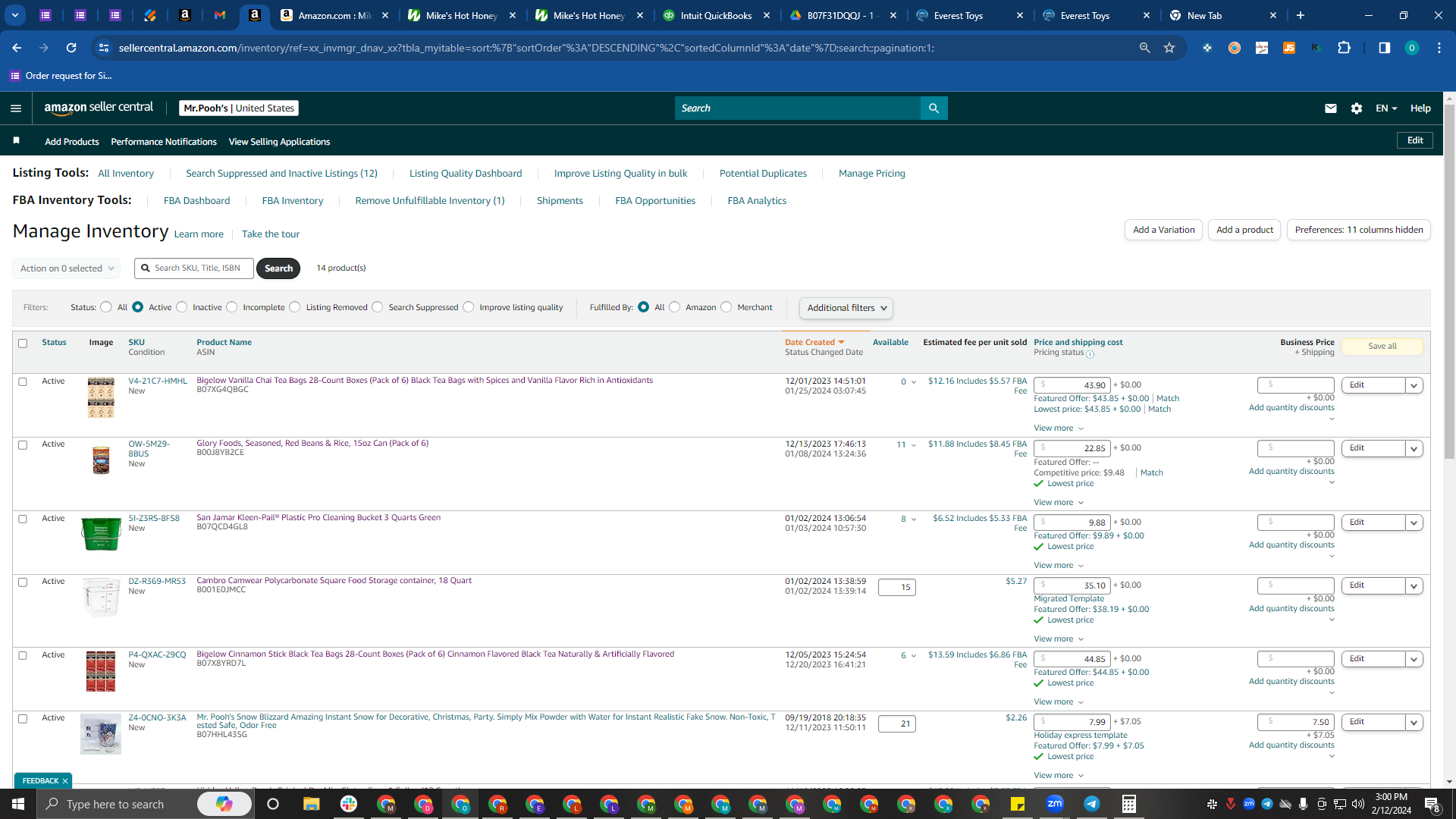1456x819 pixels.
Task: Open the Take the tour link
Action: [271, 234]
